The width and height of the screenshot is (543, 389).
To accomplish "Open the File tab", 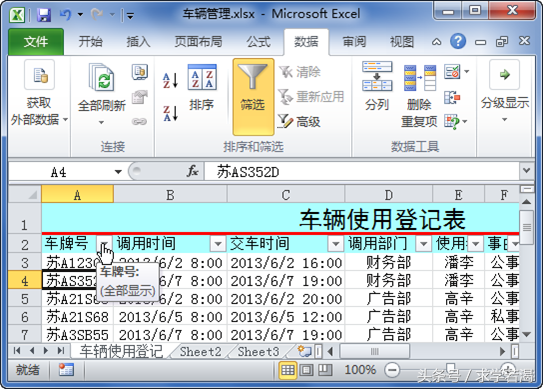I will pos(36,42).
